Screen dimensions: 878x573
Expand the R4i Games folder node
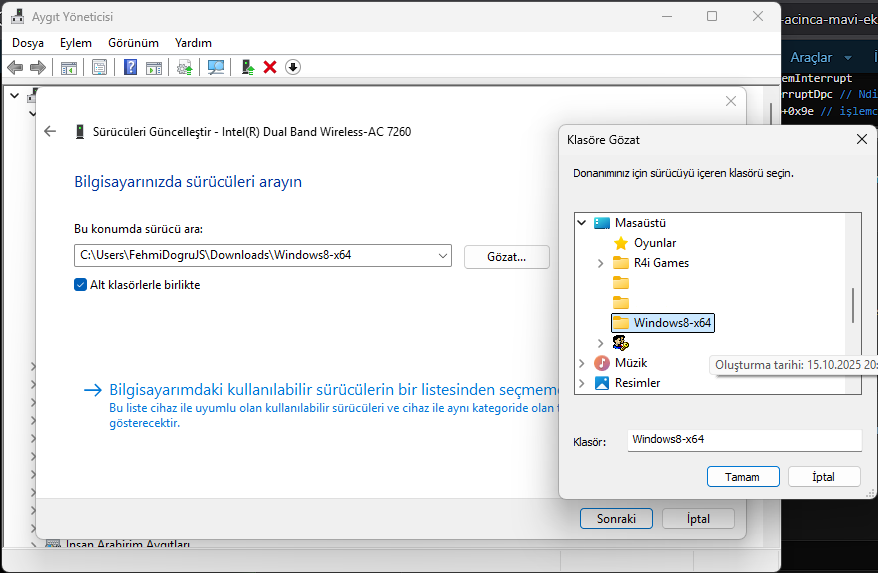point(600,263)
